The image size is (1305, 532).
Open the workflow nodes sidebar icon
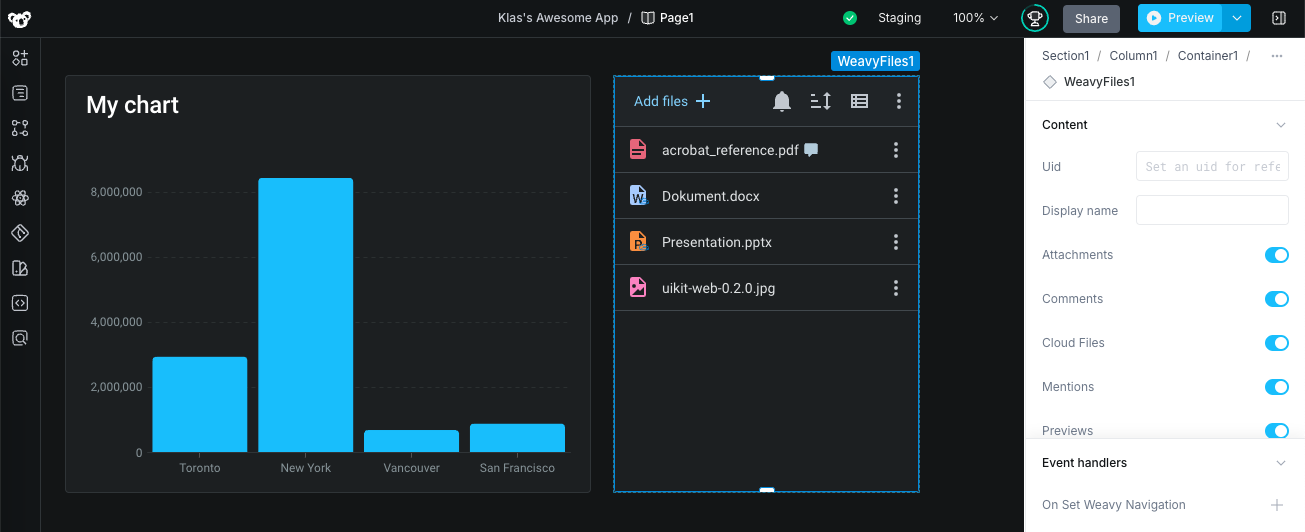pyautogui.click(x=20, y=128)
